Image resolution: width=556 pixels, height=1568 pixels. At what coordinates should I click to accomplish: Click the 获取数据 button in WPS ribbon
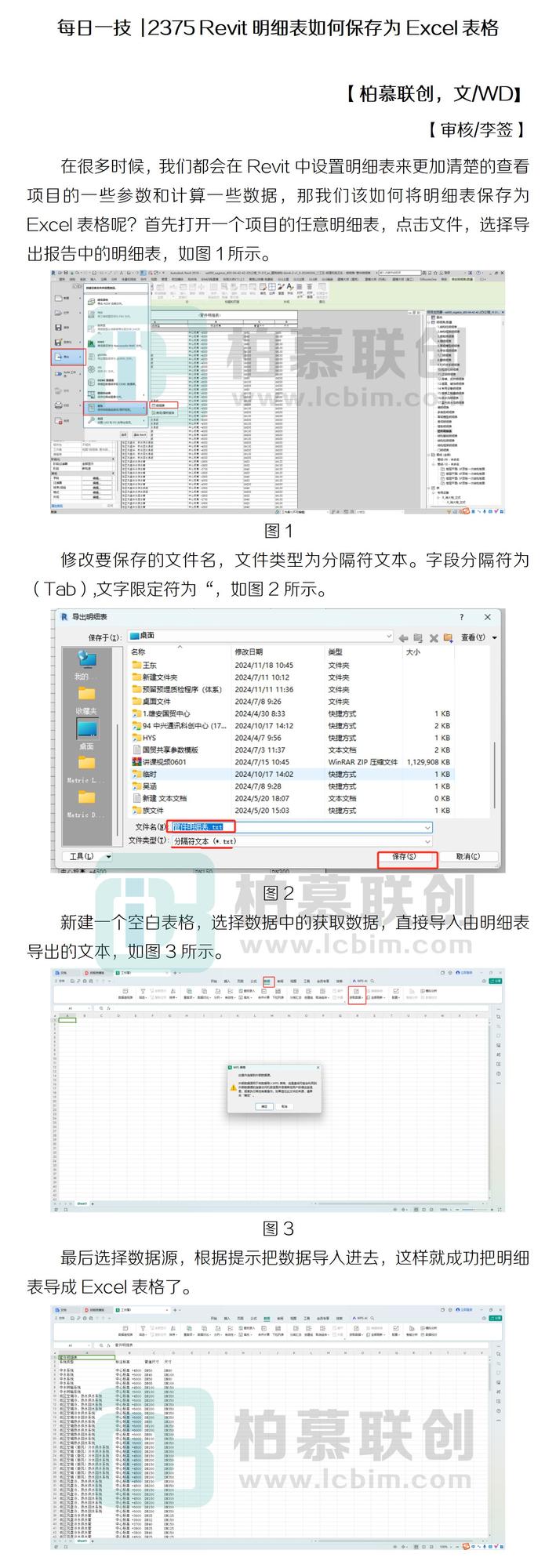tap(356, 994)
